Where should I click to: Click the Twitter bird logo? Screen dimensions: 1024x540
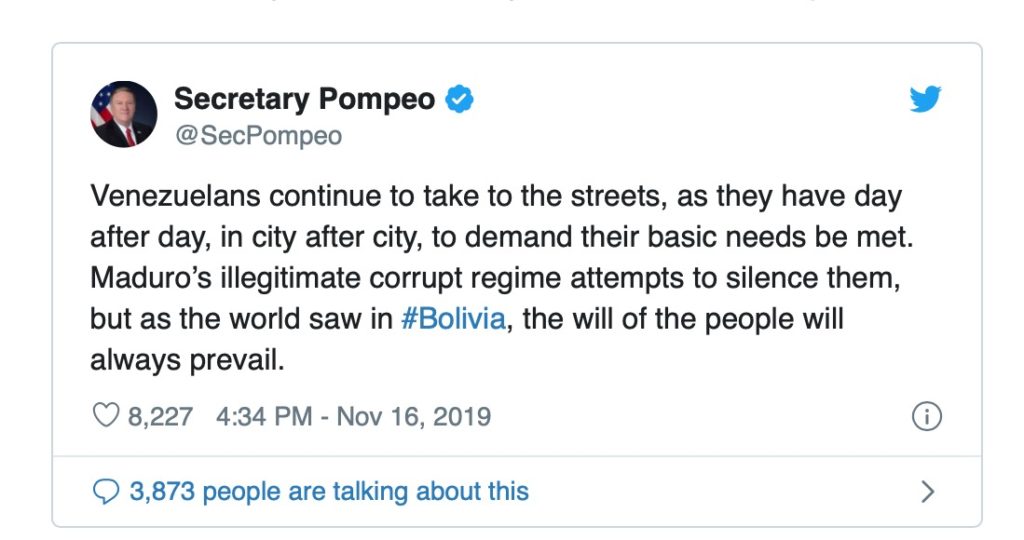coord(925,100)
